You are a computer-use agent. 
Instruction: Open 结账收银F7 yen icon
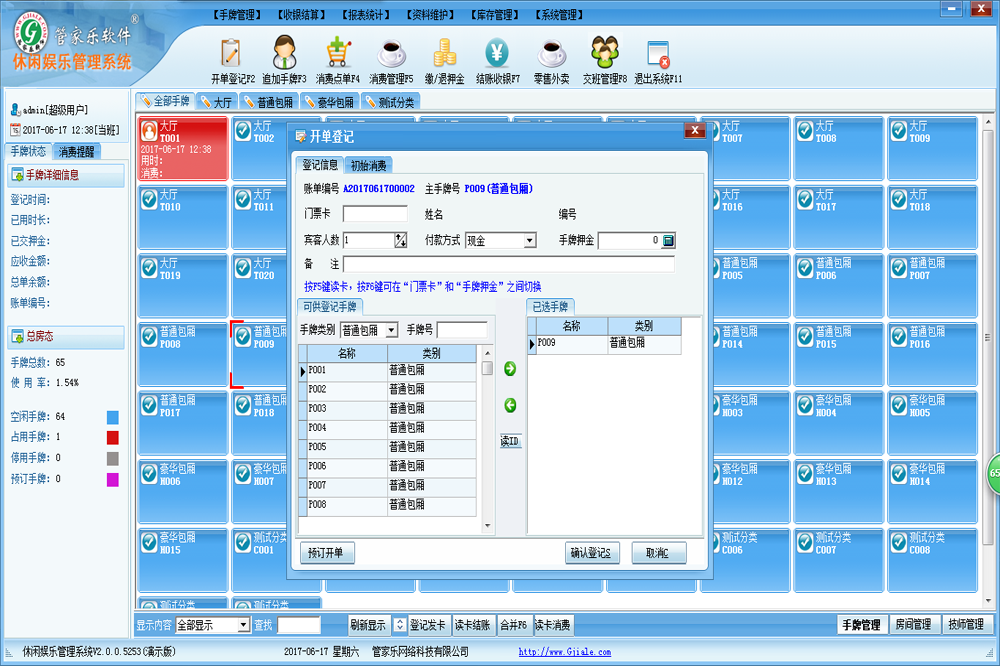coord(497,61)
